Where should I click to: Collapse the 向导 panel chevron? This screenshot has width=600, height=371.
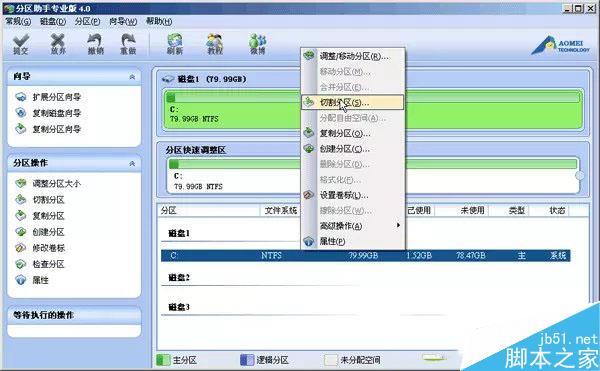[132, 77]
